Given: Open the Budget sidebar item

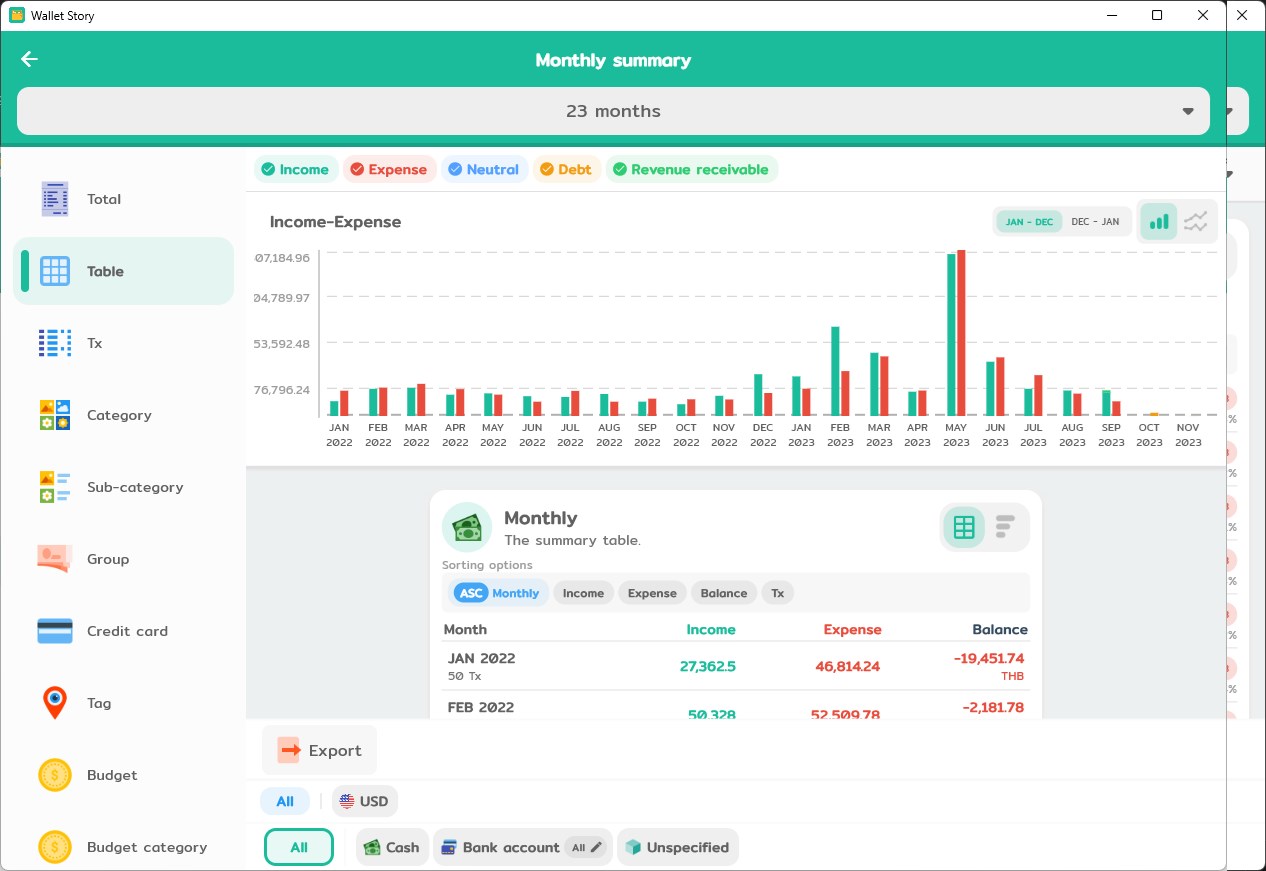Looking at the screenshot, I should [124, 775].
